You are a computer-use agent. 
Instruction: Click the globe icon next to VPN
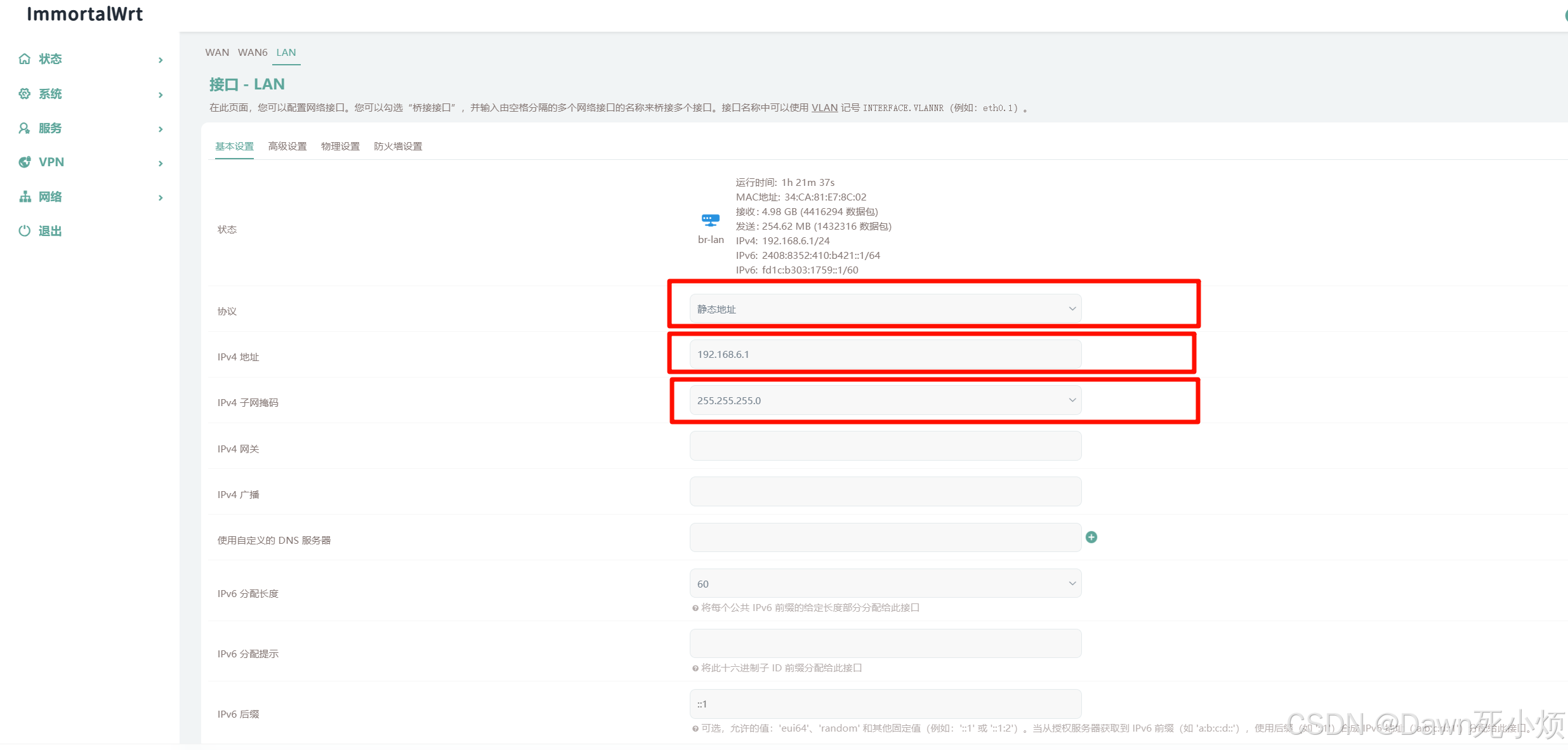pyautogui.click(x=25, y=162)
